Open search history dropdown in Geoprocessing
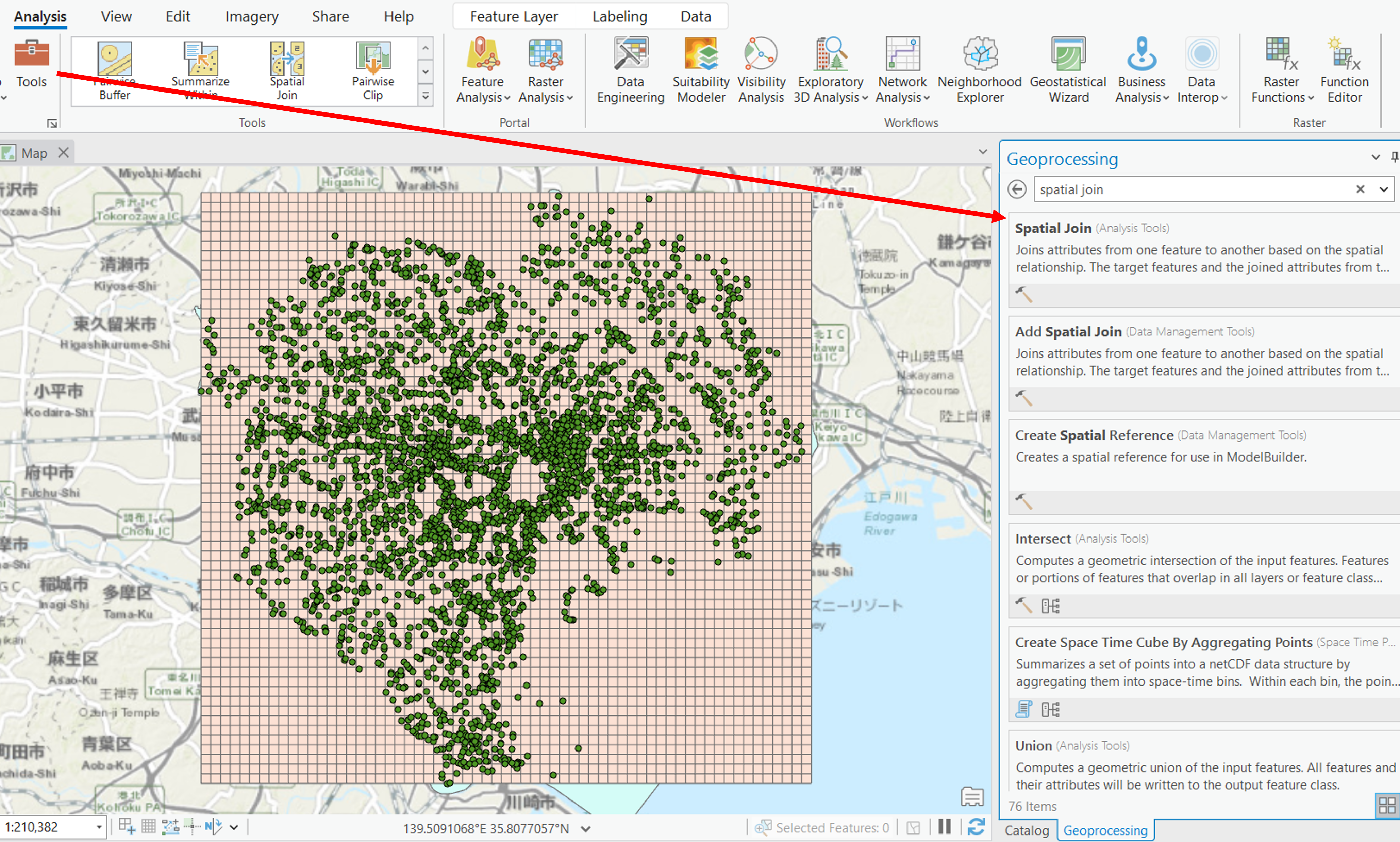 pyautogui.click(x=1384, y=189)
